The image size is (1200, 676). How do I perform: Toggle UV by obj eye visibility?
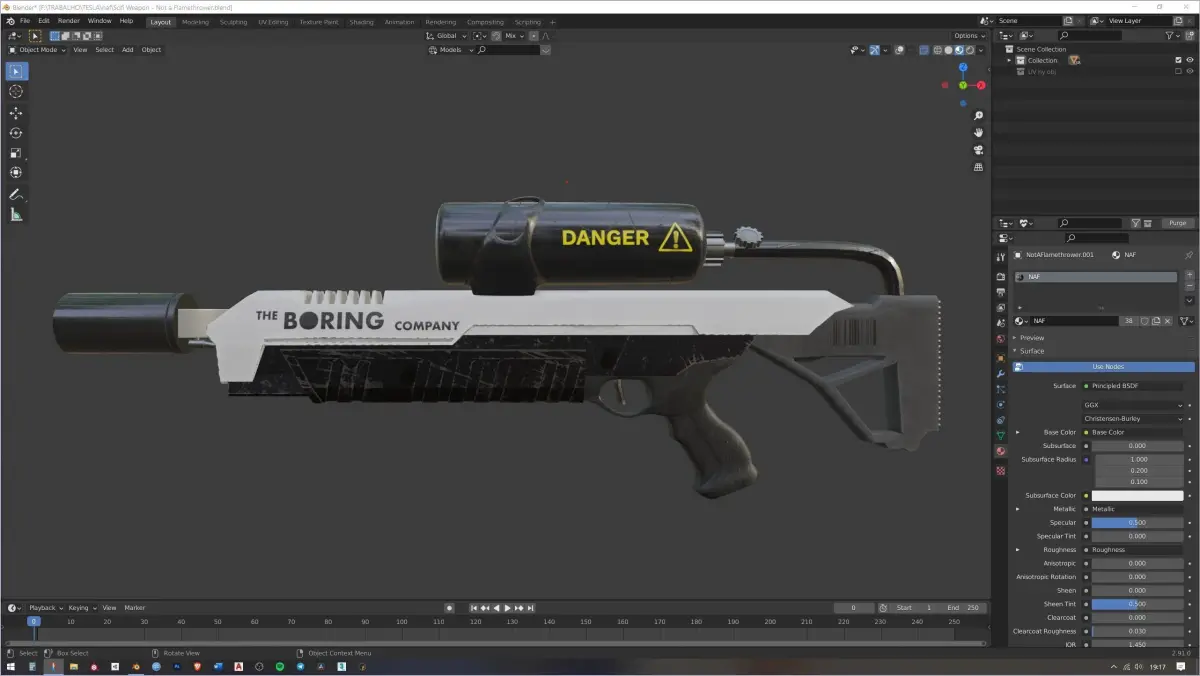1189,71
